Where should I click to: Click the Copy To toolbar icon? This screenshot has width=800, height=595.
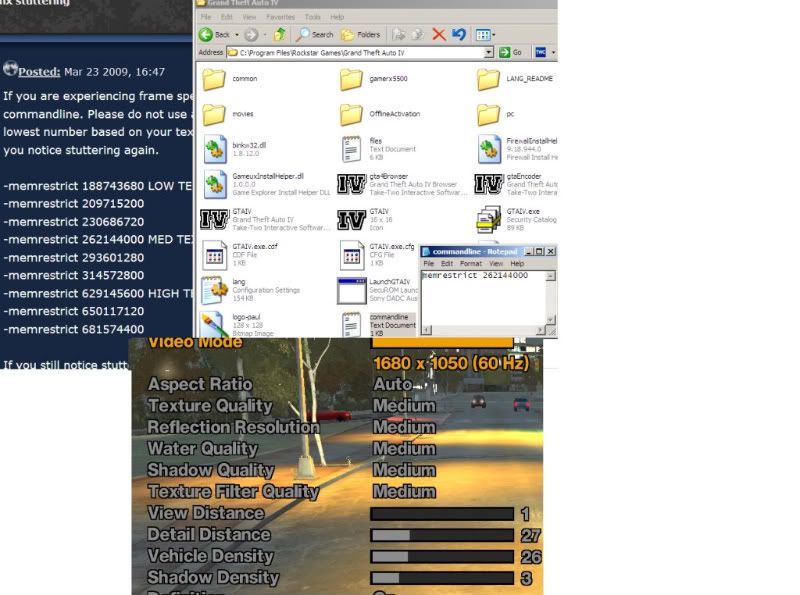click(418, 35)
